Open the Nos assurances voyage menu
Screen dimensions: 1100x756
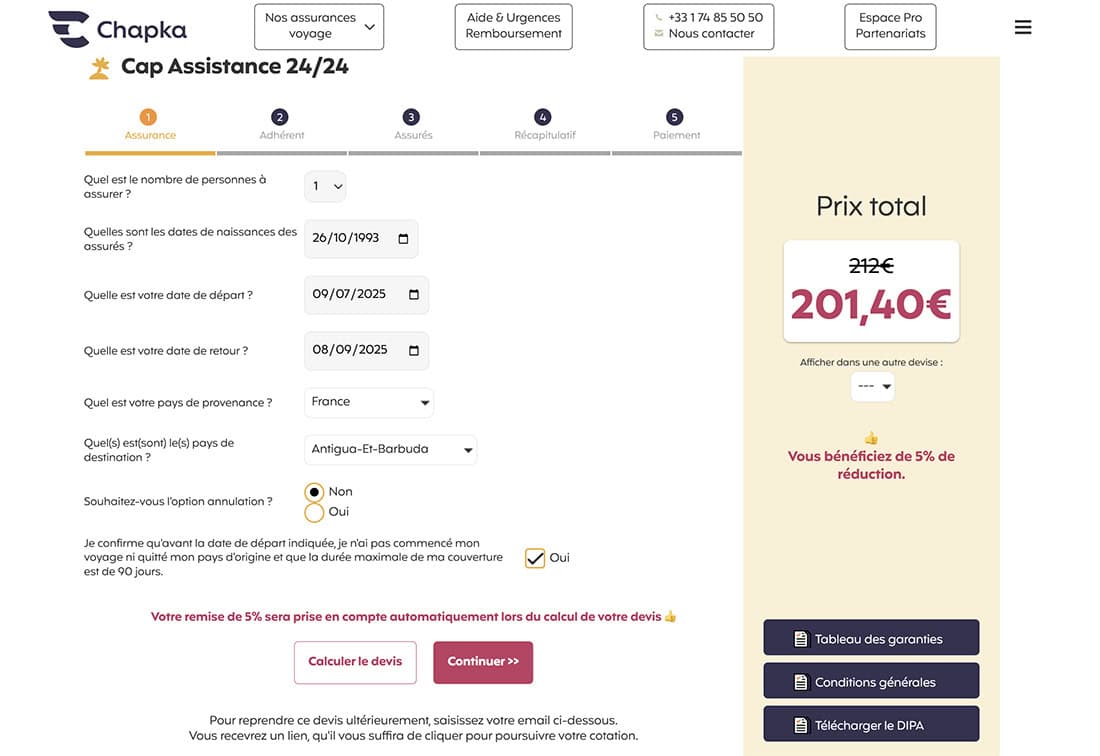pyautogui.click(x=318, y=26)
